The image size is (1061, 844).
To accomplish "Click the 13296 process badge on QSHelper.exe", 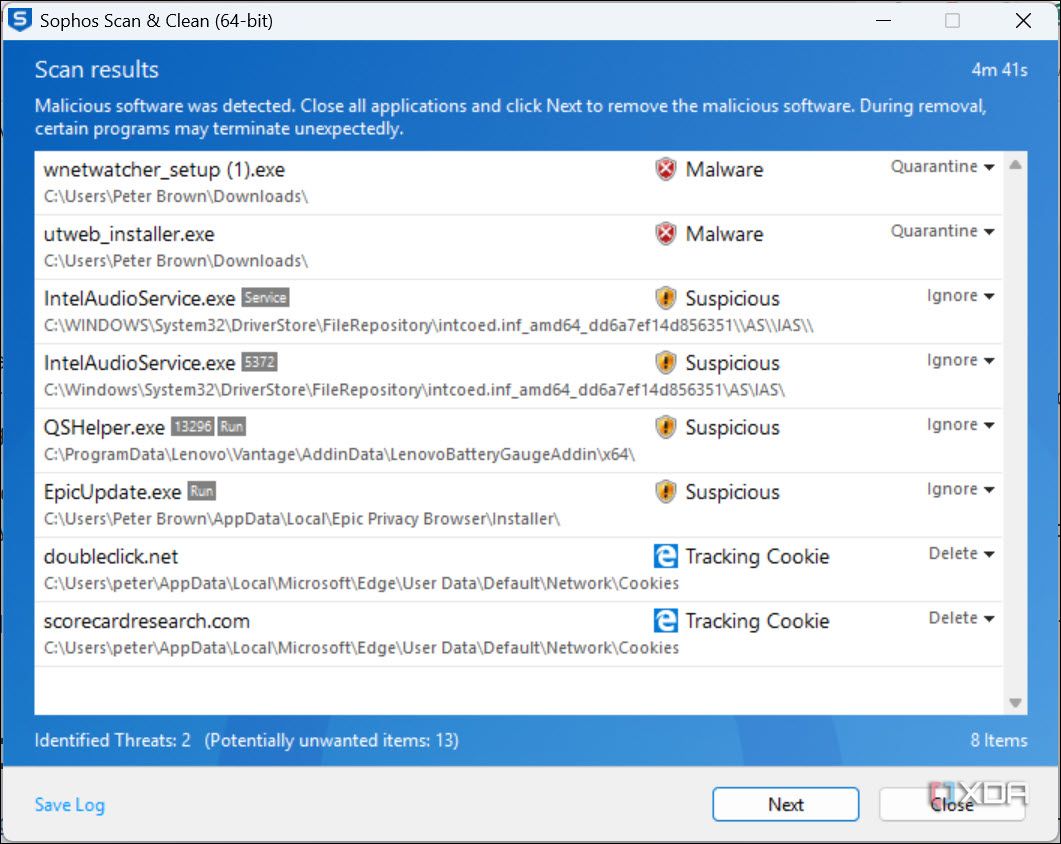I will [x=192, y=426].
